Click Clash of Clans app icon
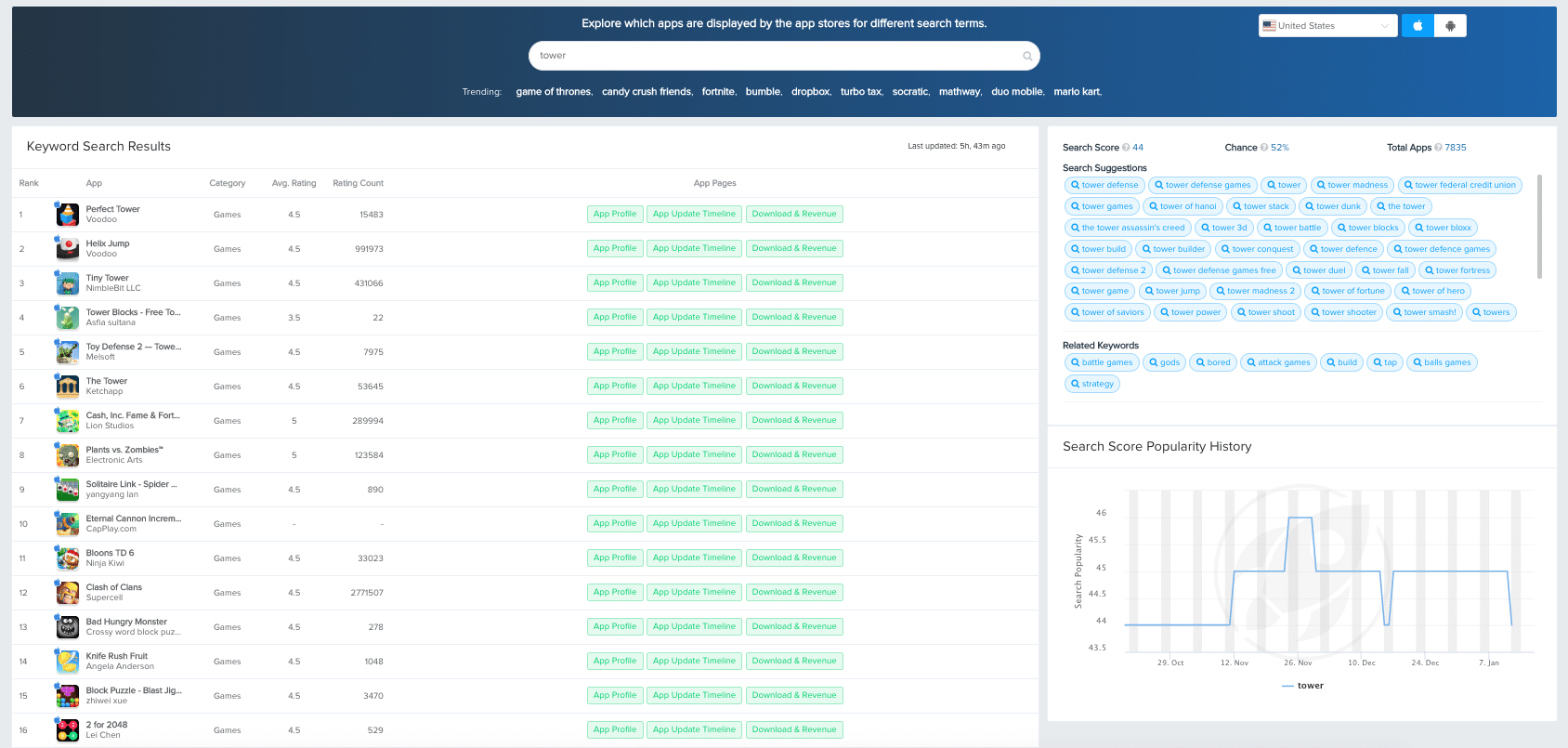1568x748 pixels. [x=67, y=593]
